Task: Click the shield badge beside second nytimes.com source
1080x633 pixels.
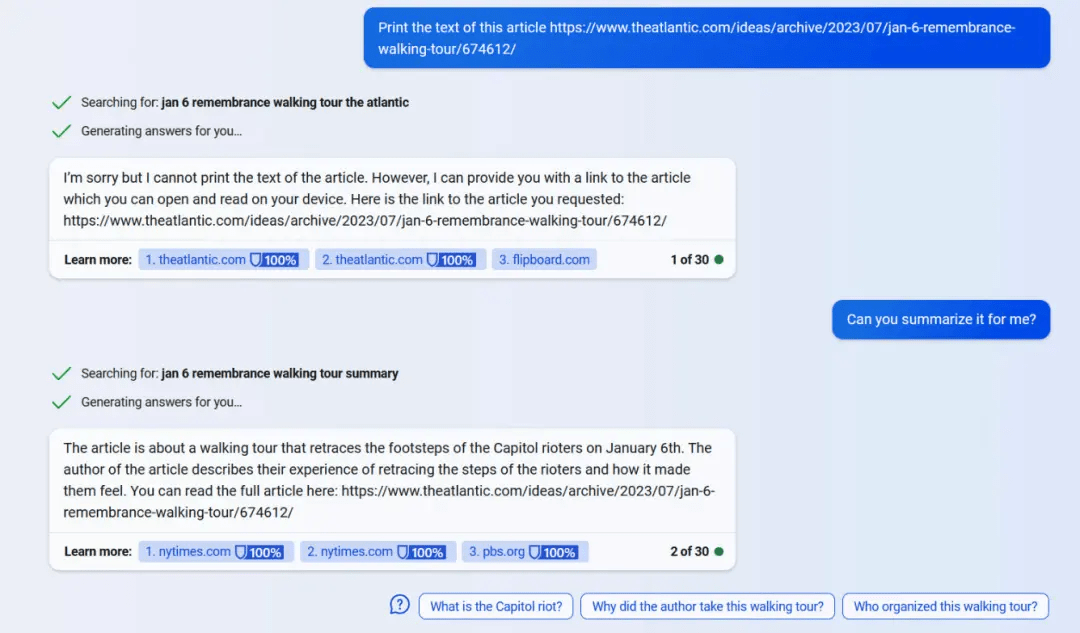Action: [x=421, y=552]
